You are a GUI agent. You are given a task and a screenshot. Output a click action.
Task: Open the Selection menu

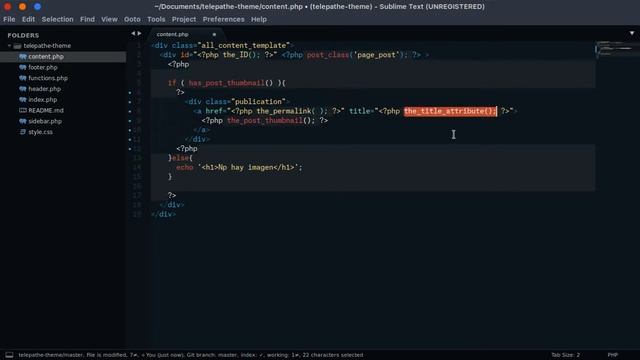click(x=58, y=19)
